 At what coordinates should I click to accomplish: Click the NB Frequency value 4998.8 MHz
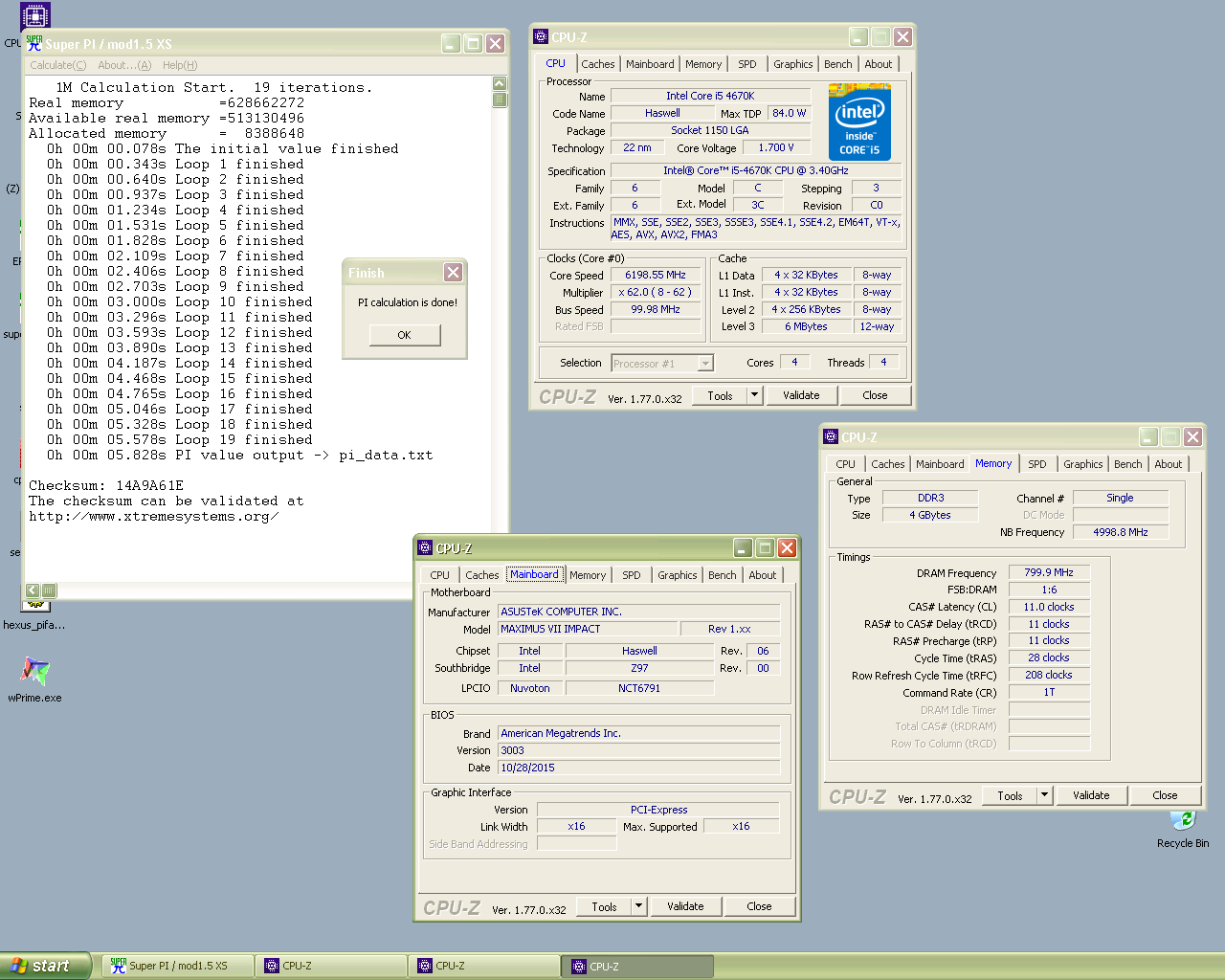[x=1121, y=532]
